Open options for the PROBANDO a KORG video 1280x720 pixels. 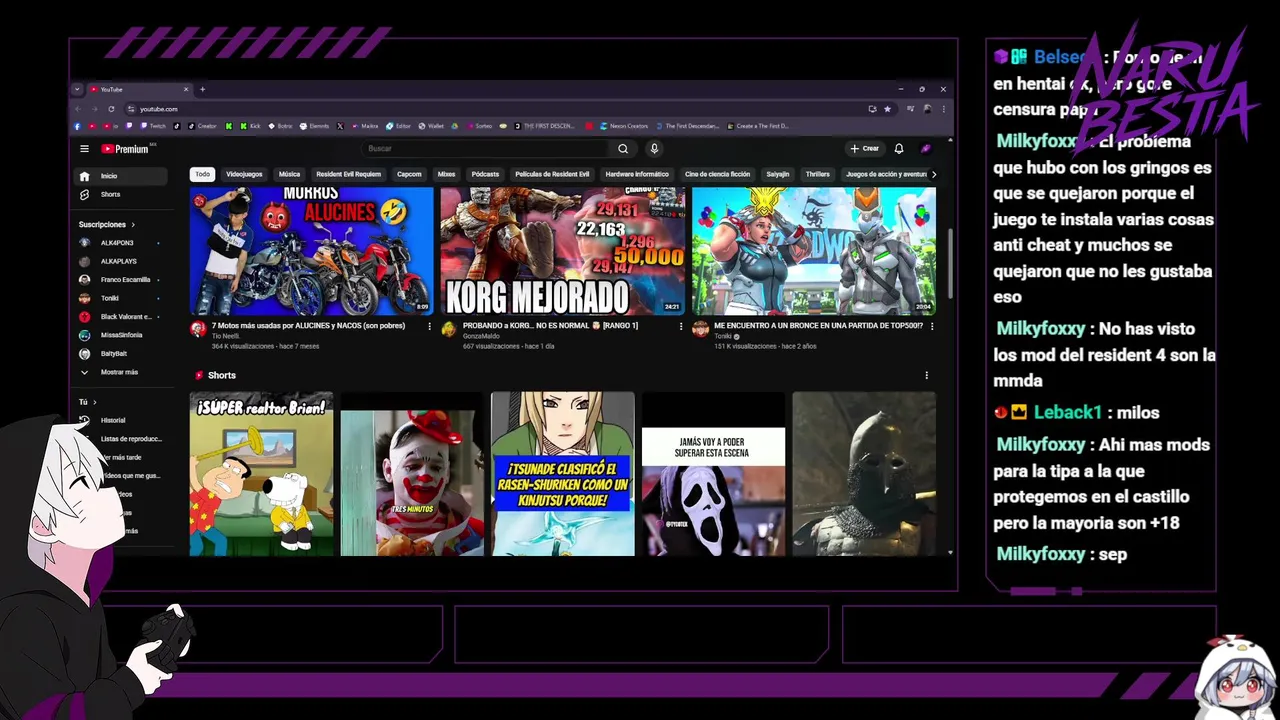coord(681,326)
